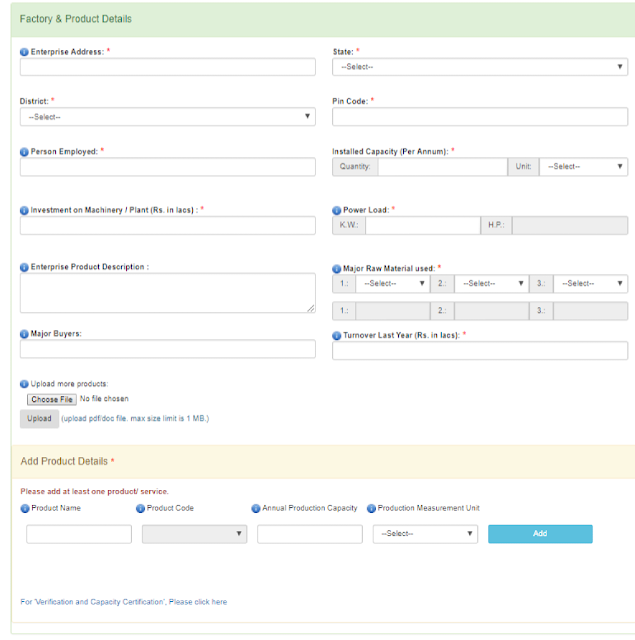Click info icon beside Product Name
This screenshot has width=635, height=640.
coord(25,508)
